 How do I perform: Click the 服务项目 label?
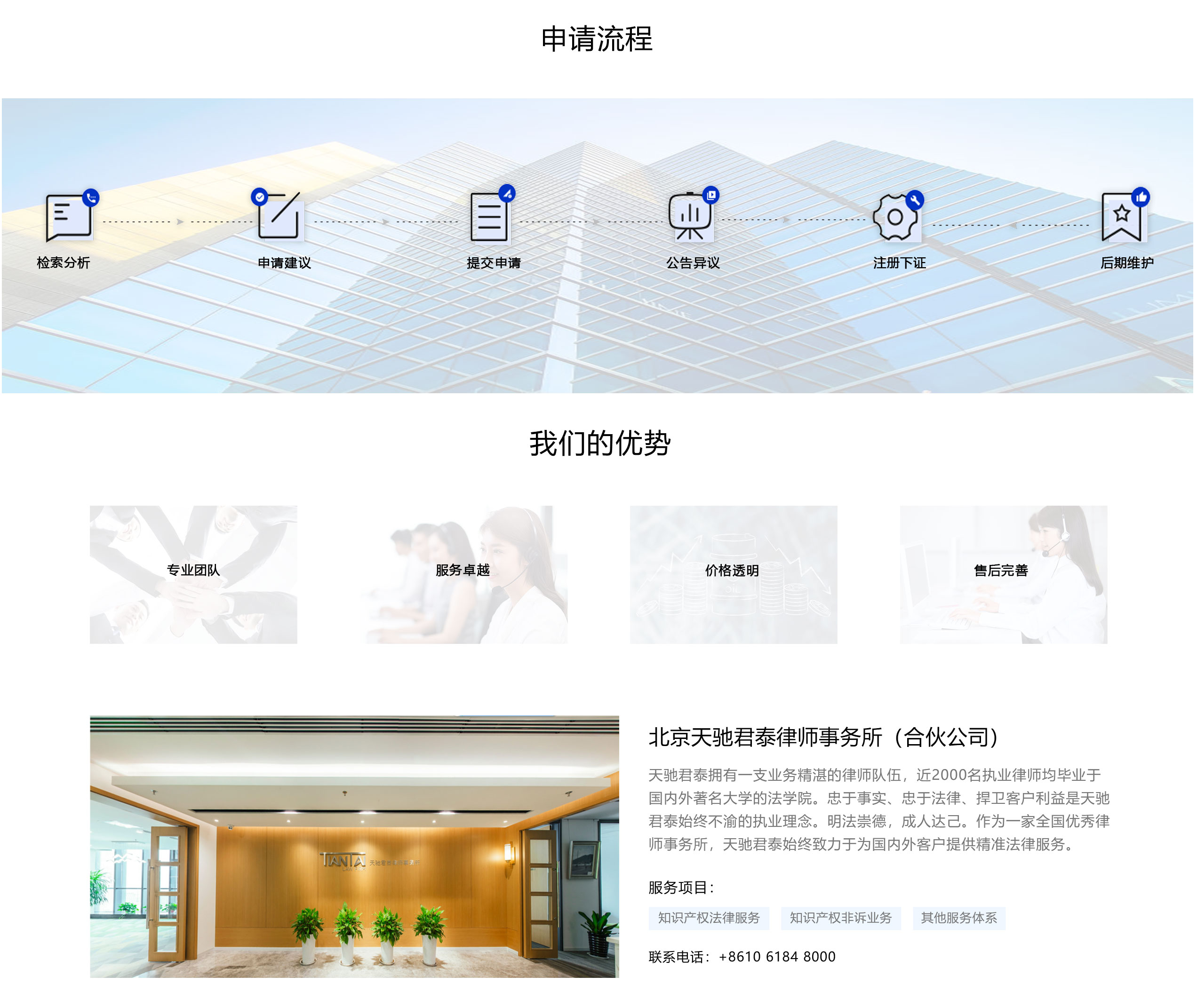pos(682,889)
